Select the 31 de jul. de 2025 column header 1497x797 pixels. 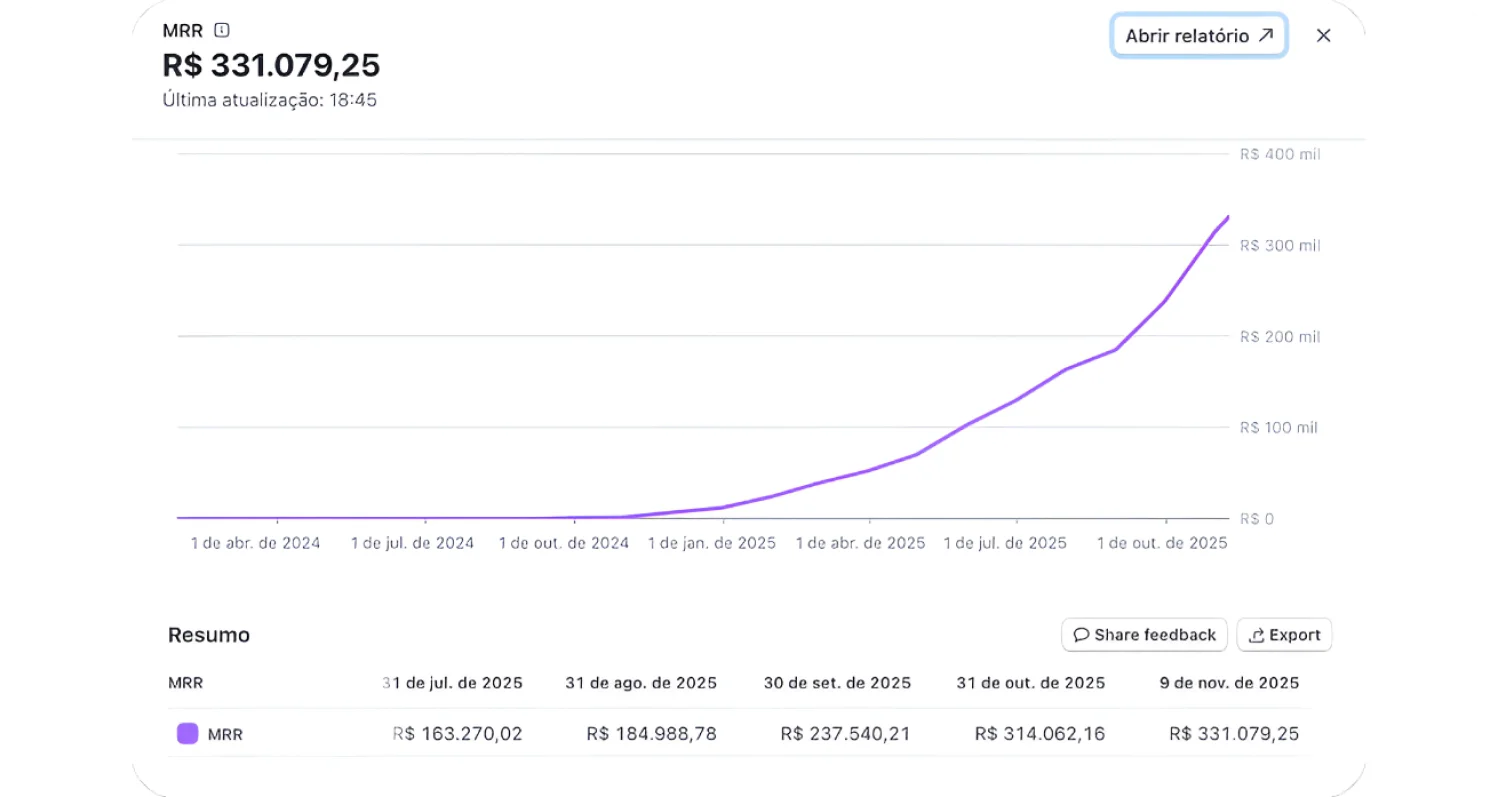pos(452,683)
